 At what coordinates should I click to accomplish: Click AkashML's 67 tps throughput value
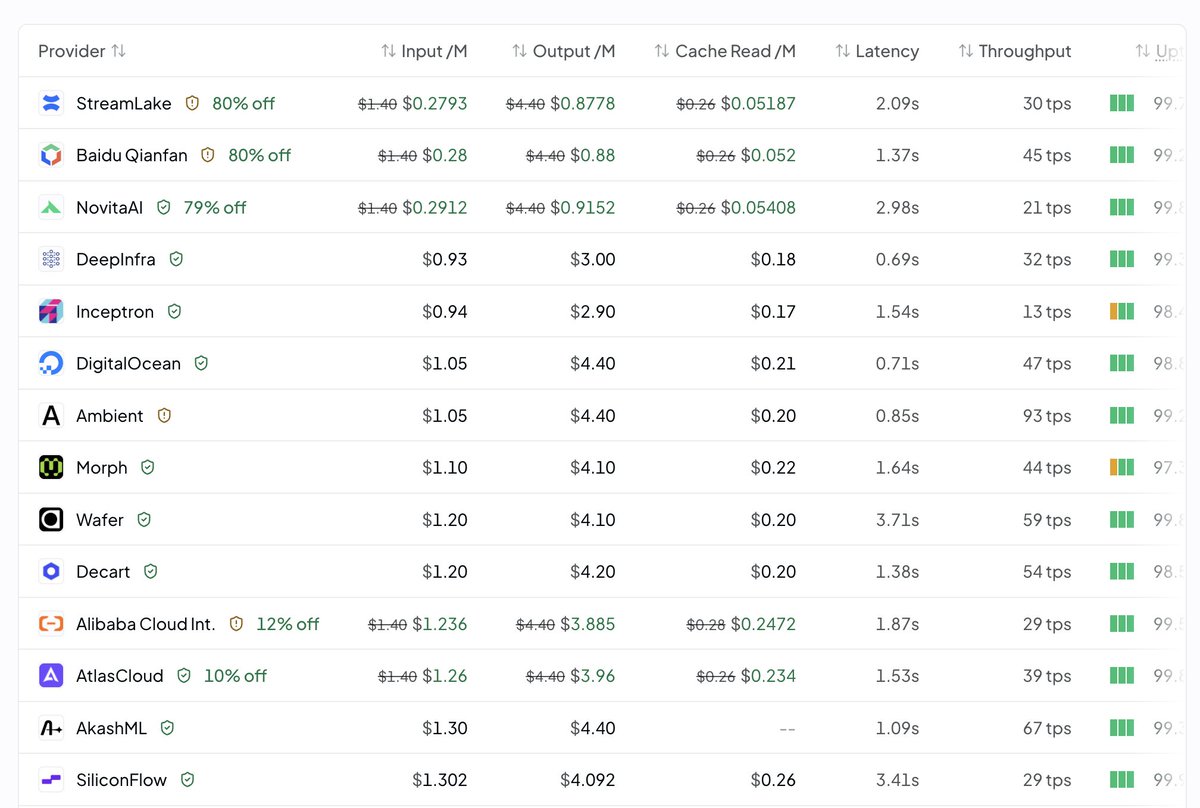click(1047, 727)
